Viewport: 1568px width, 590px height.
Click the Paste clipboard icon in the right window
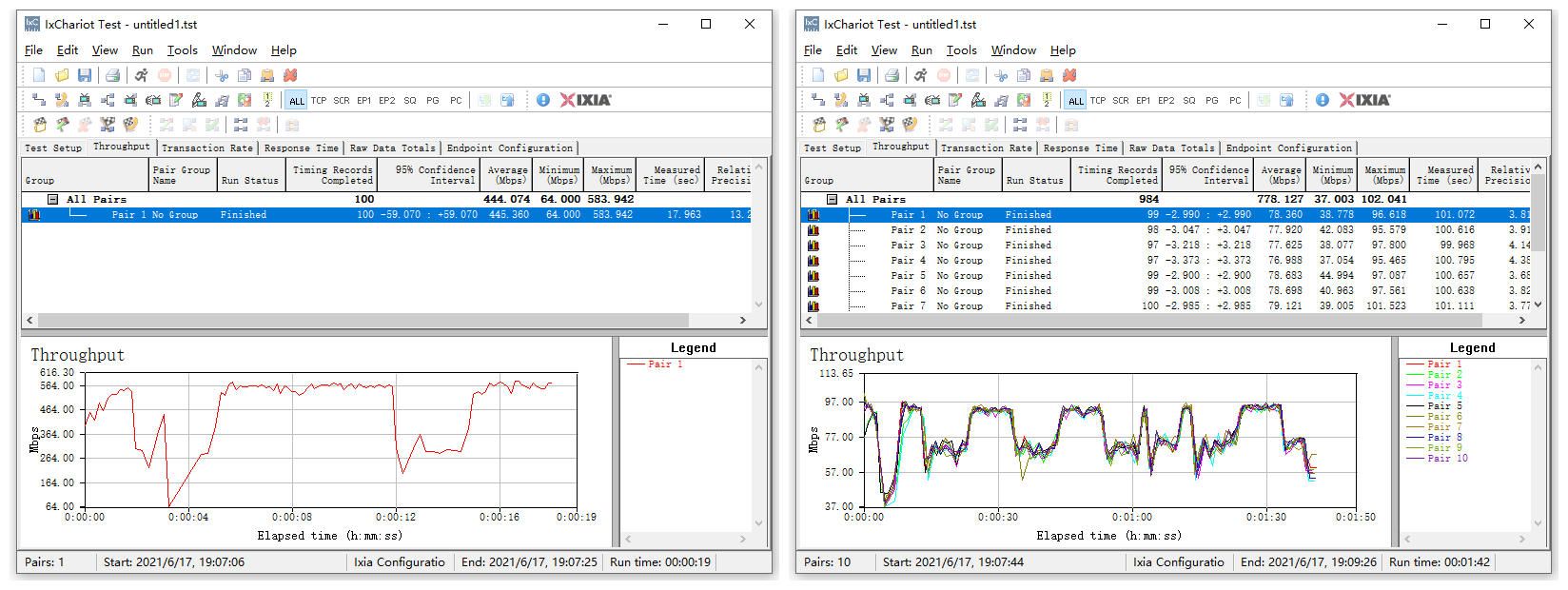pos(1047,75)
